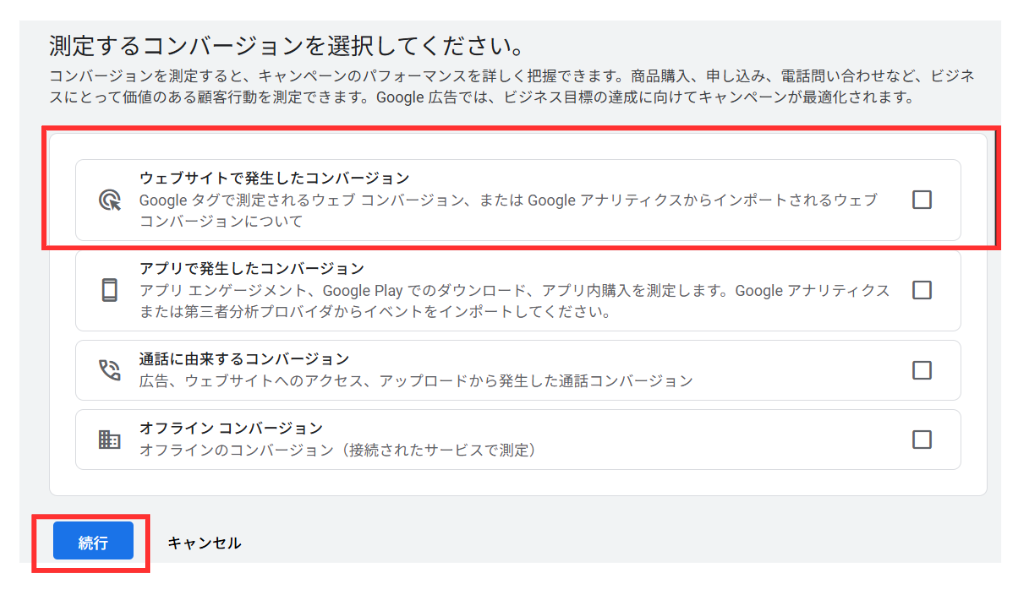
Task: Select the アプリで発生したコンバージョン title
Action: point(252,268)
